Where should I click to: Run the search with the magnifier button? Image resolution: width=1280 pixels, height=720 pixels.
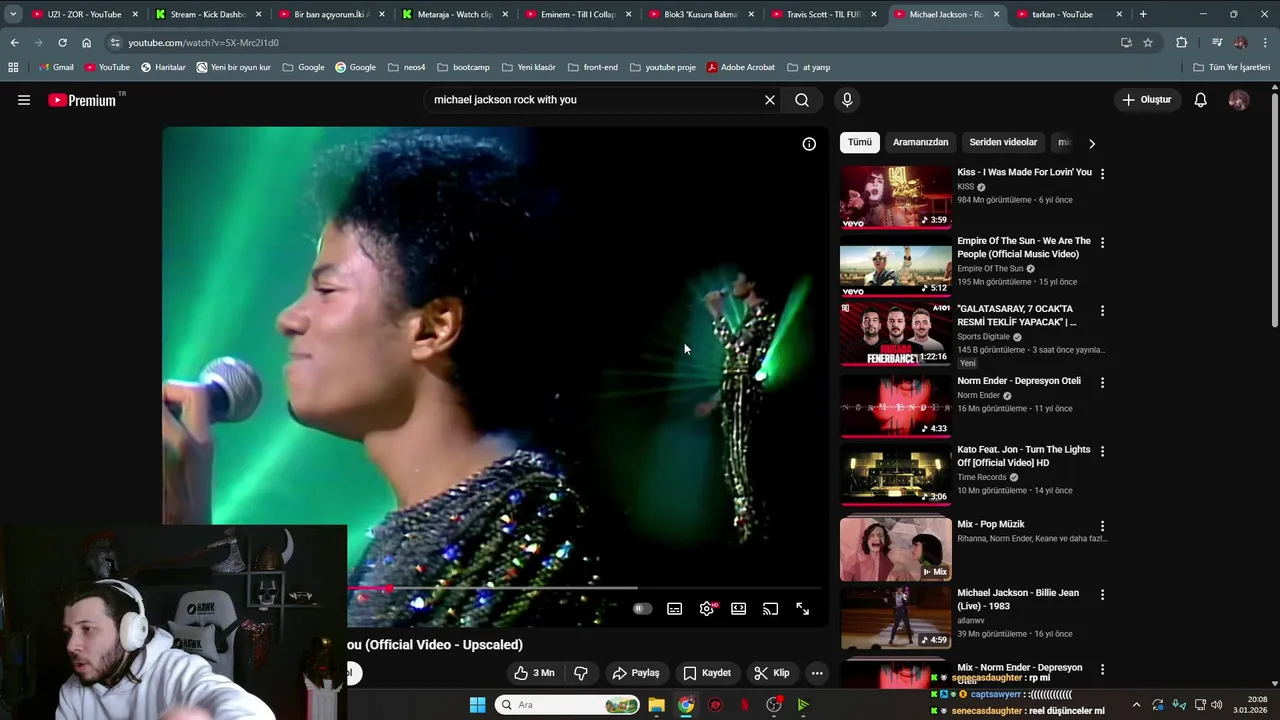tap(802, 100)
